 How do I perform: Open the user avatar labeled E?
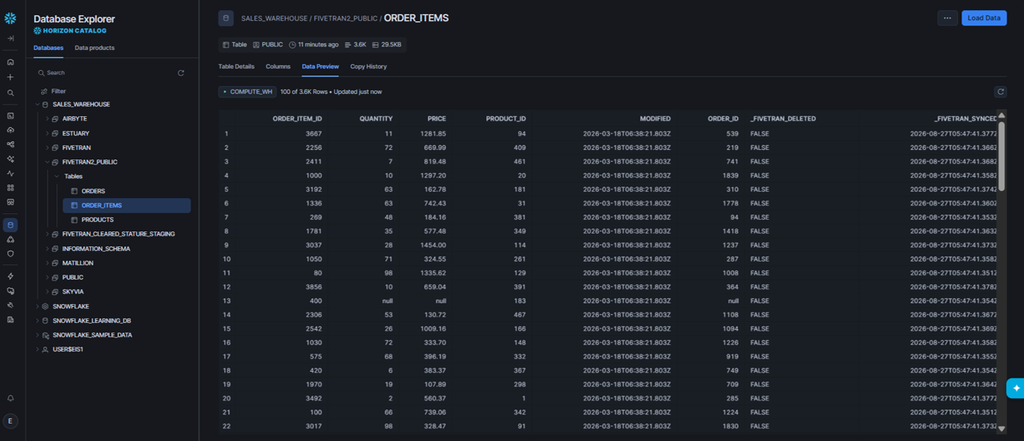[x=10, y=421]
